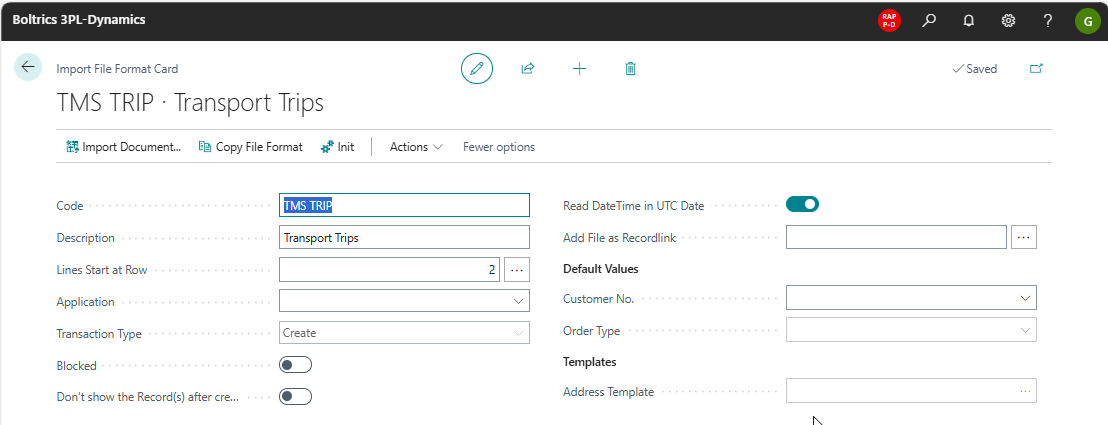Viewport: 1108px width, 425px height.
Task: Click the Description input field
Action: pyautogui.click(x=404, y=237)
